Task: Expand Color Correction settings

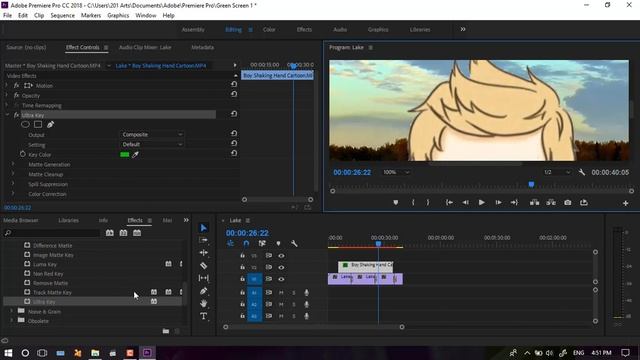Action: (13, 194)
